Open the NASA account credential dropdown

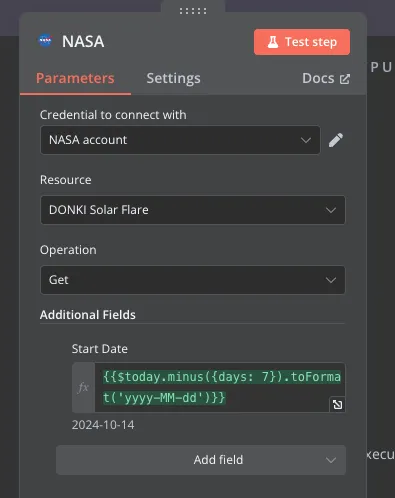180,140
